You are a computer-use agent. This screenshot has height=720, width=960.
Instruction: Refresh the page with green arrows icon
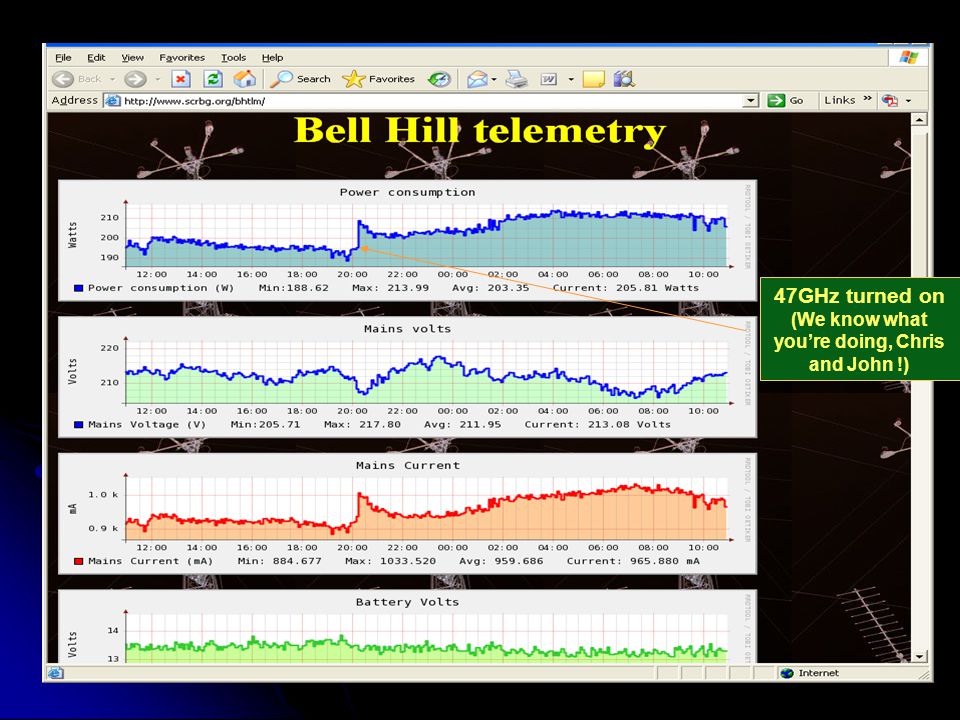(x=212, y=79)
